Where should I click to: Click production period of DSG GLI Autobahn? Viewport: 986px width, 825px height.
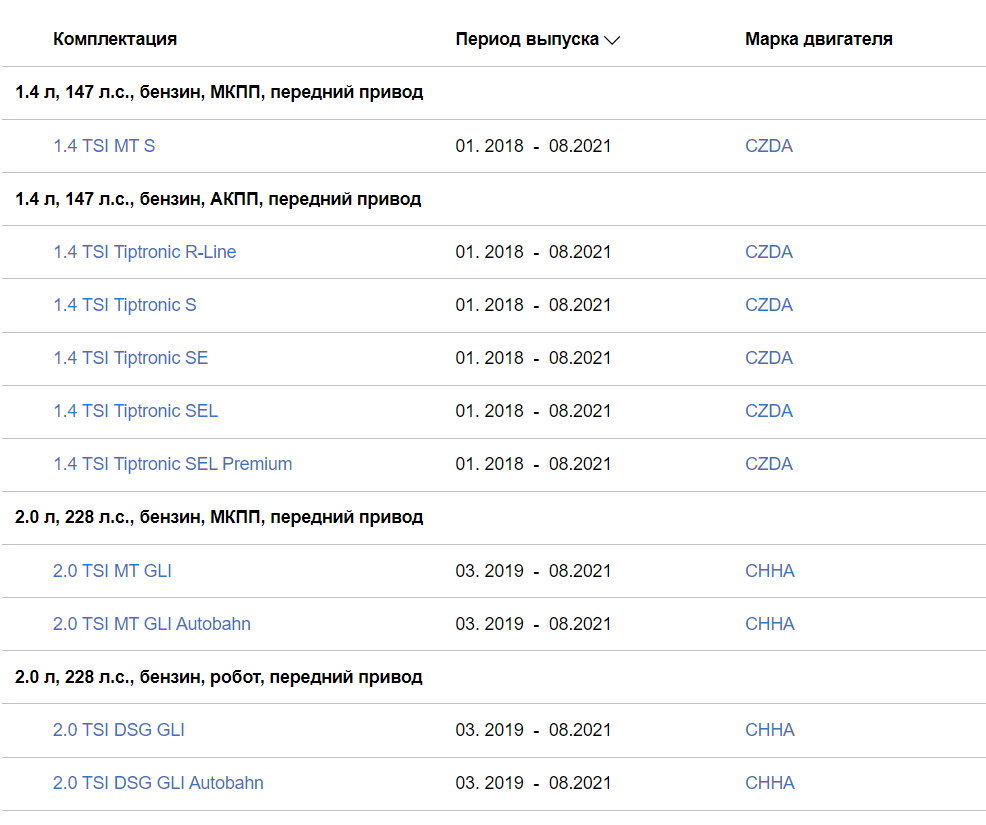tap(533, 783)
